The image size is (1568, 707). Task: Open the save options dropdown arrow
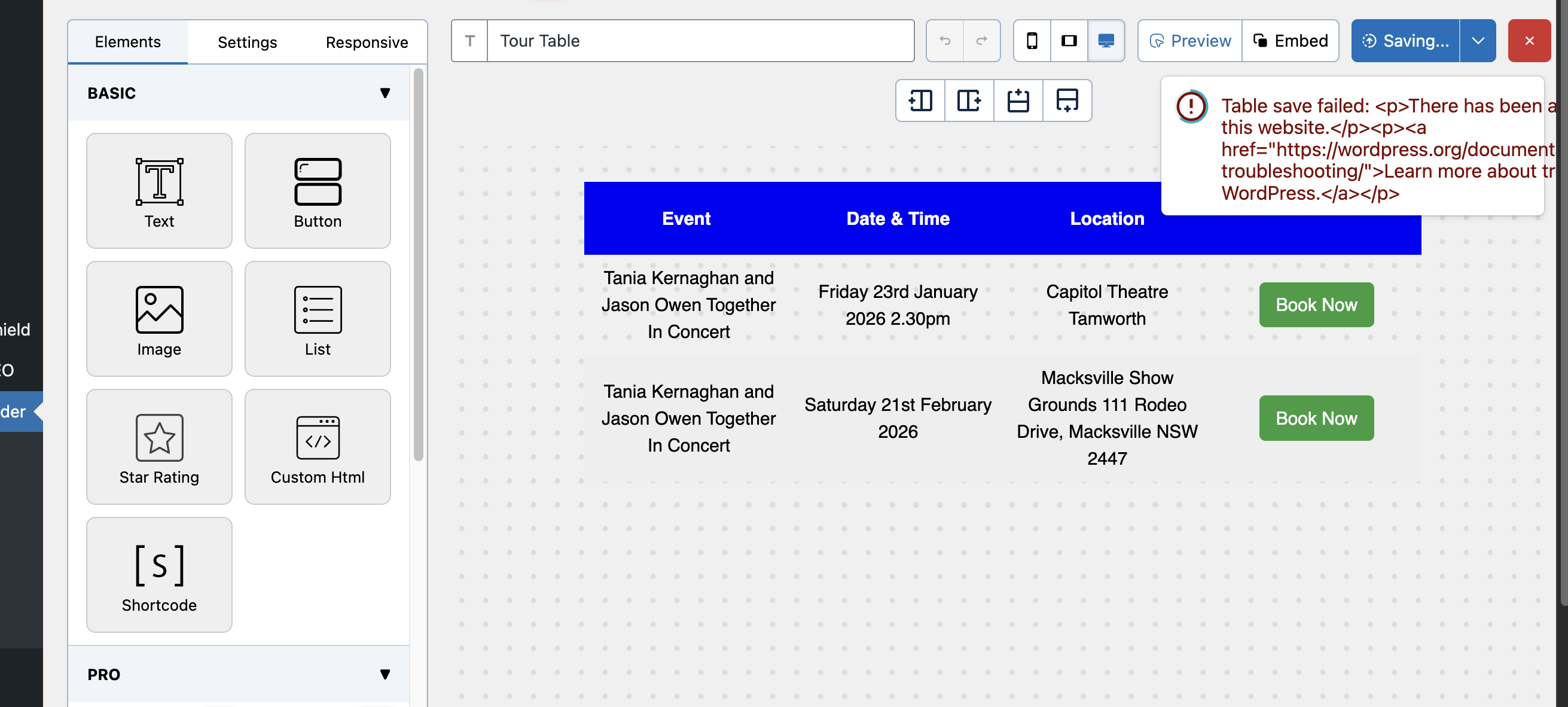click(x=1477, y=41)
